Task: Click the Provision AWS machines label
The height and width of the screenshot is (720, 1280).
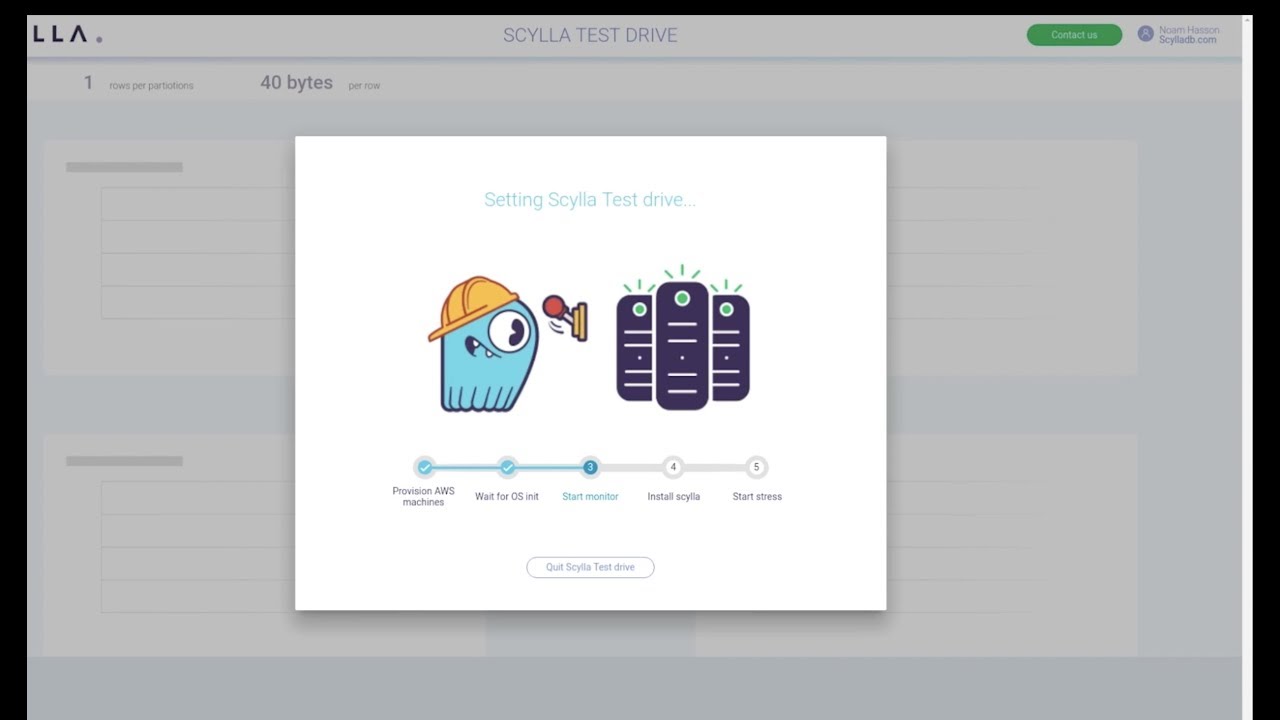Action: coord(423,496)
